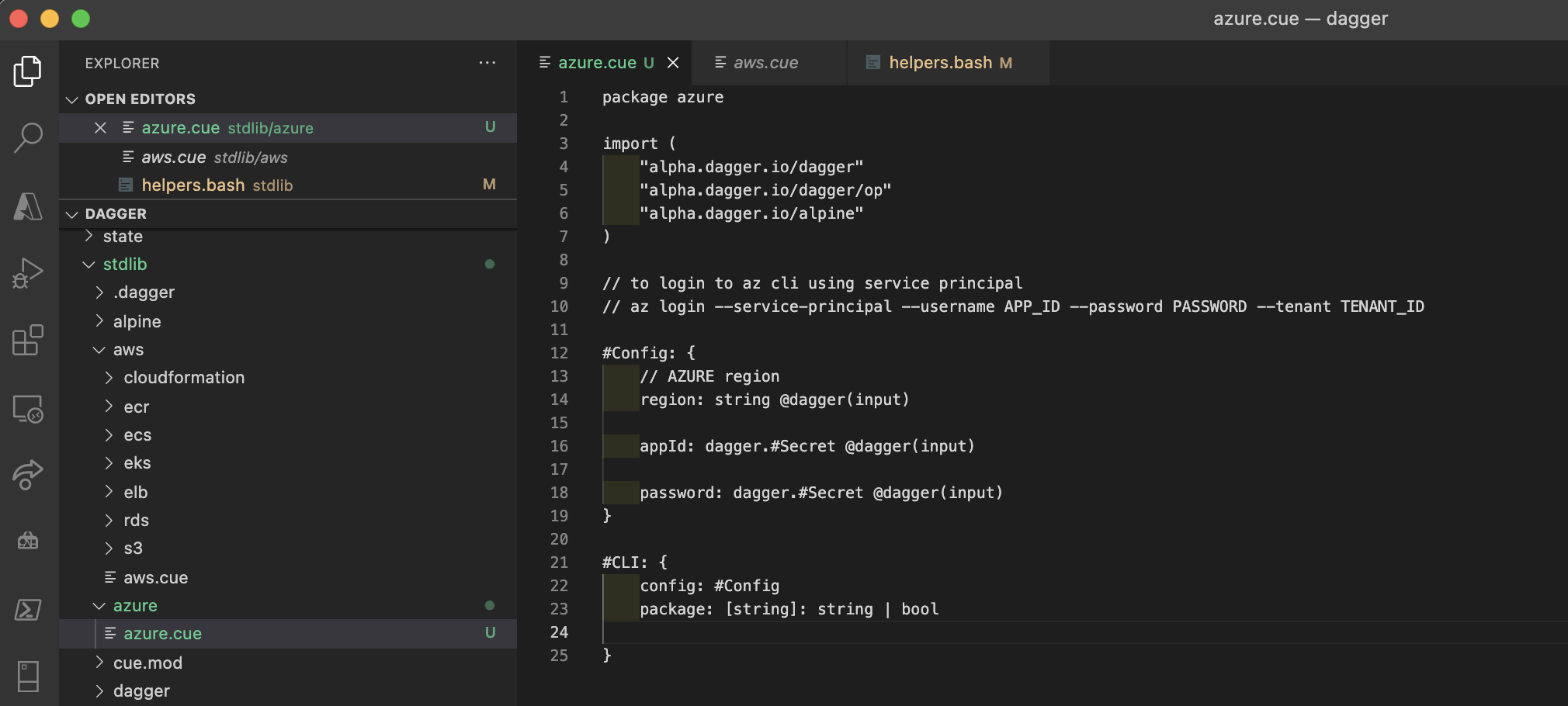Open the Azure extension panel

click(29, 205)
